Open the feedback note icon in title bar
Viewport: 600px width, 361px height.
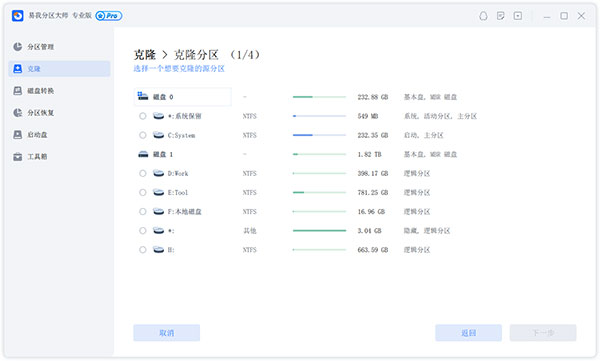[501, 16]
